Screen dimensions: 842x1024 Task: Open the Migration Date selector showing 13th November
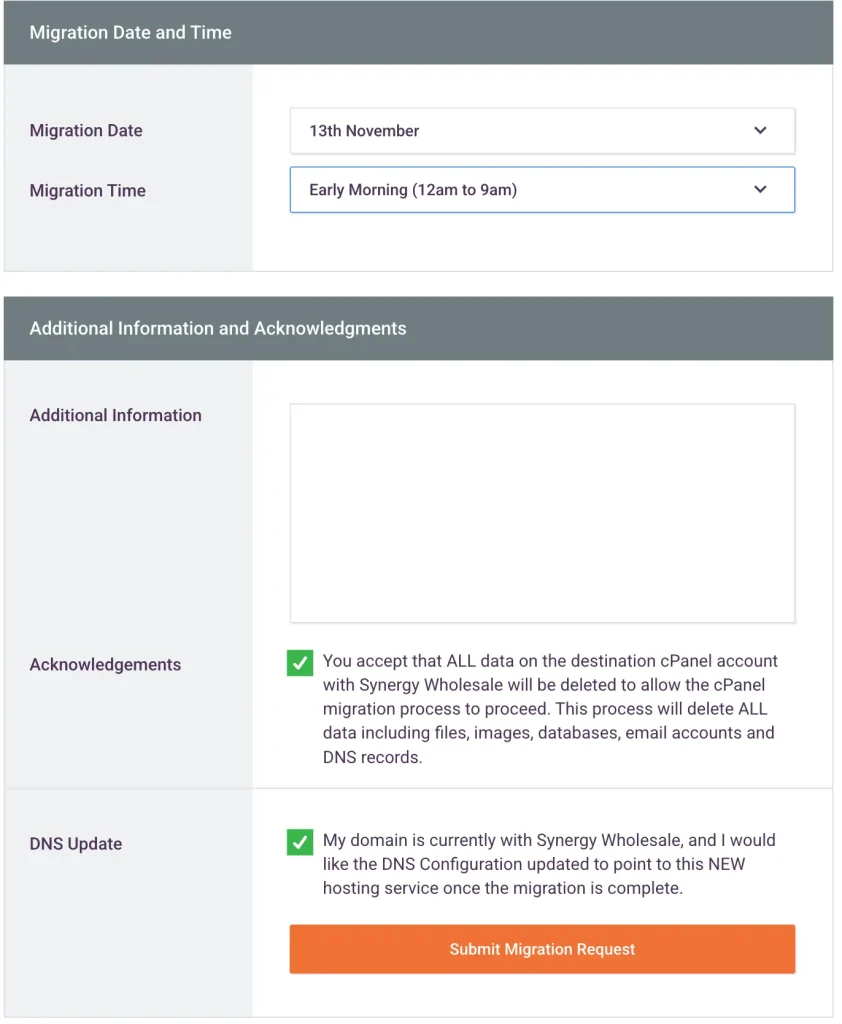542,130
